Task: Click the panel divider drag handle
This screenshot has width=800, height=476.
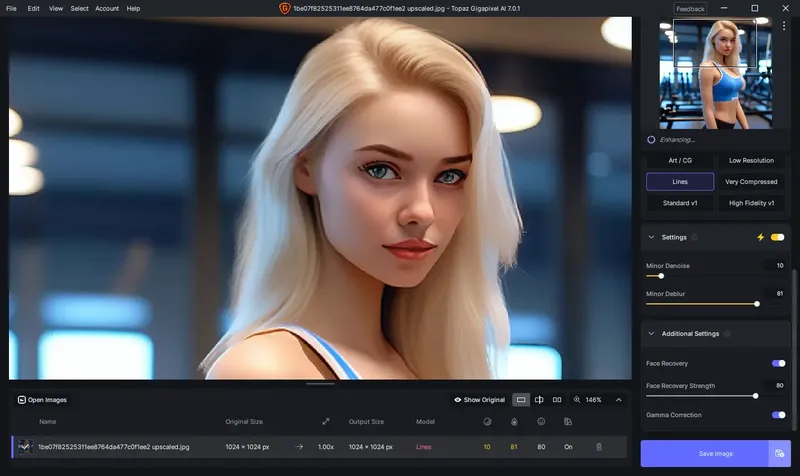Action: point(320,383)
